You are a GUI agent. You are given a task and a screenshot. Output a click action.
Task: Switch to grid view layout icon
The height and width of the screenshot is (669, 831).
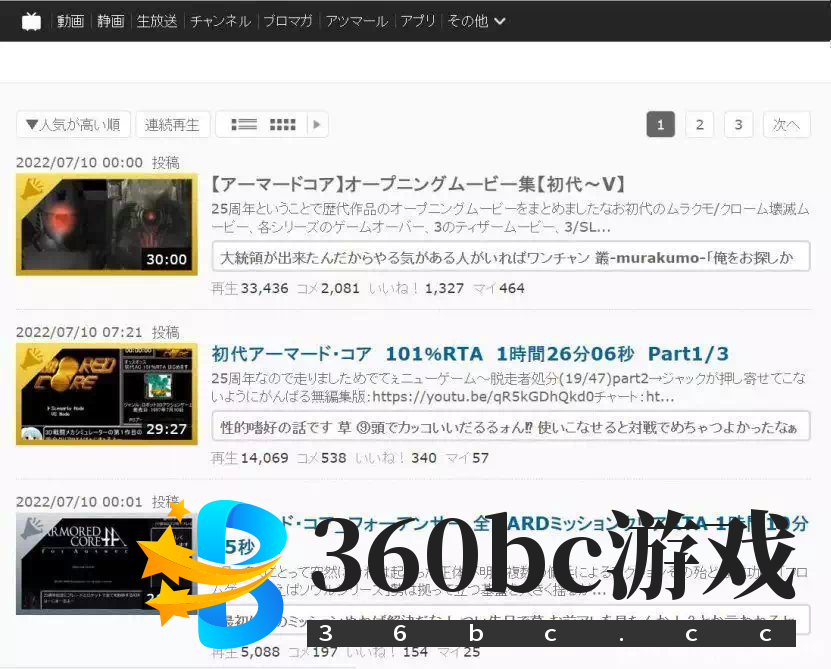(282, 125)
